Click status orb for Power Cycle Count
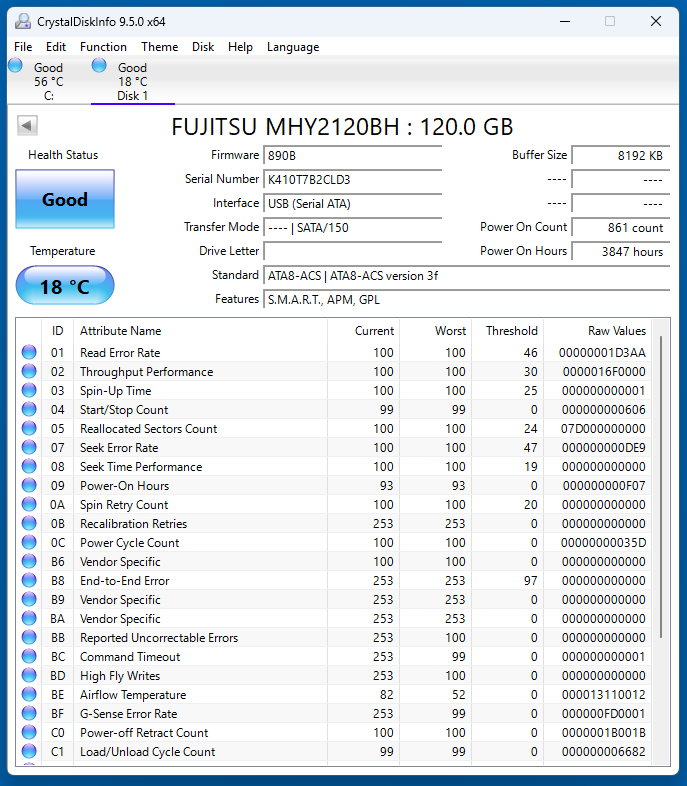687x786 pixels. (29, 542)
